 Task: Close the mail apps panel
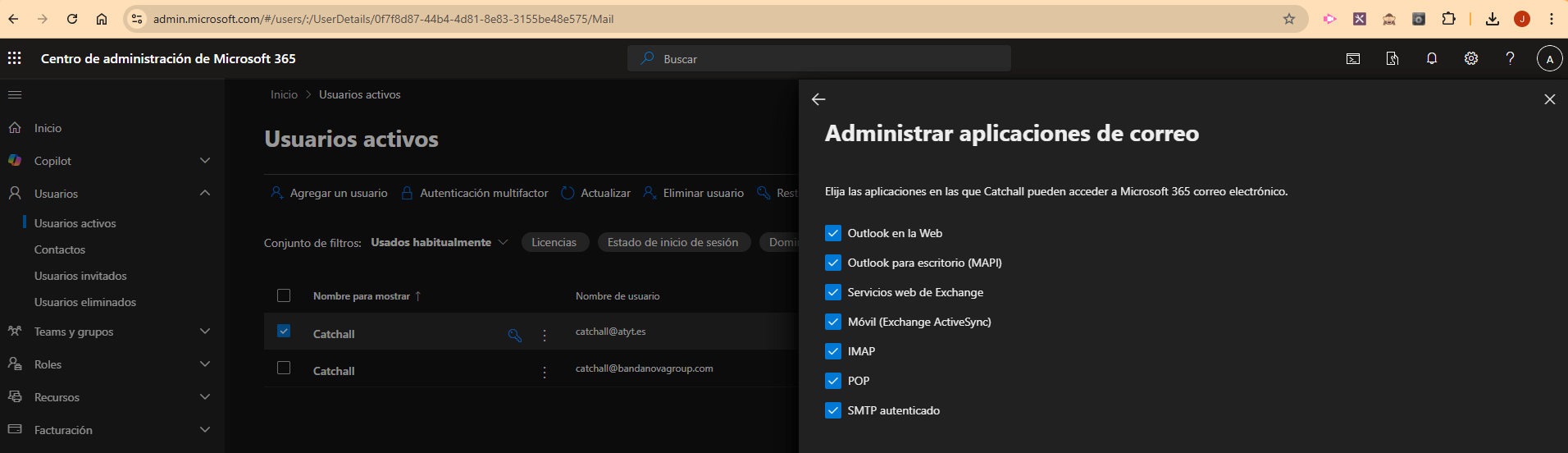pyautogui.click(x=1550, y=99)
